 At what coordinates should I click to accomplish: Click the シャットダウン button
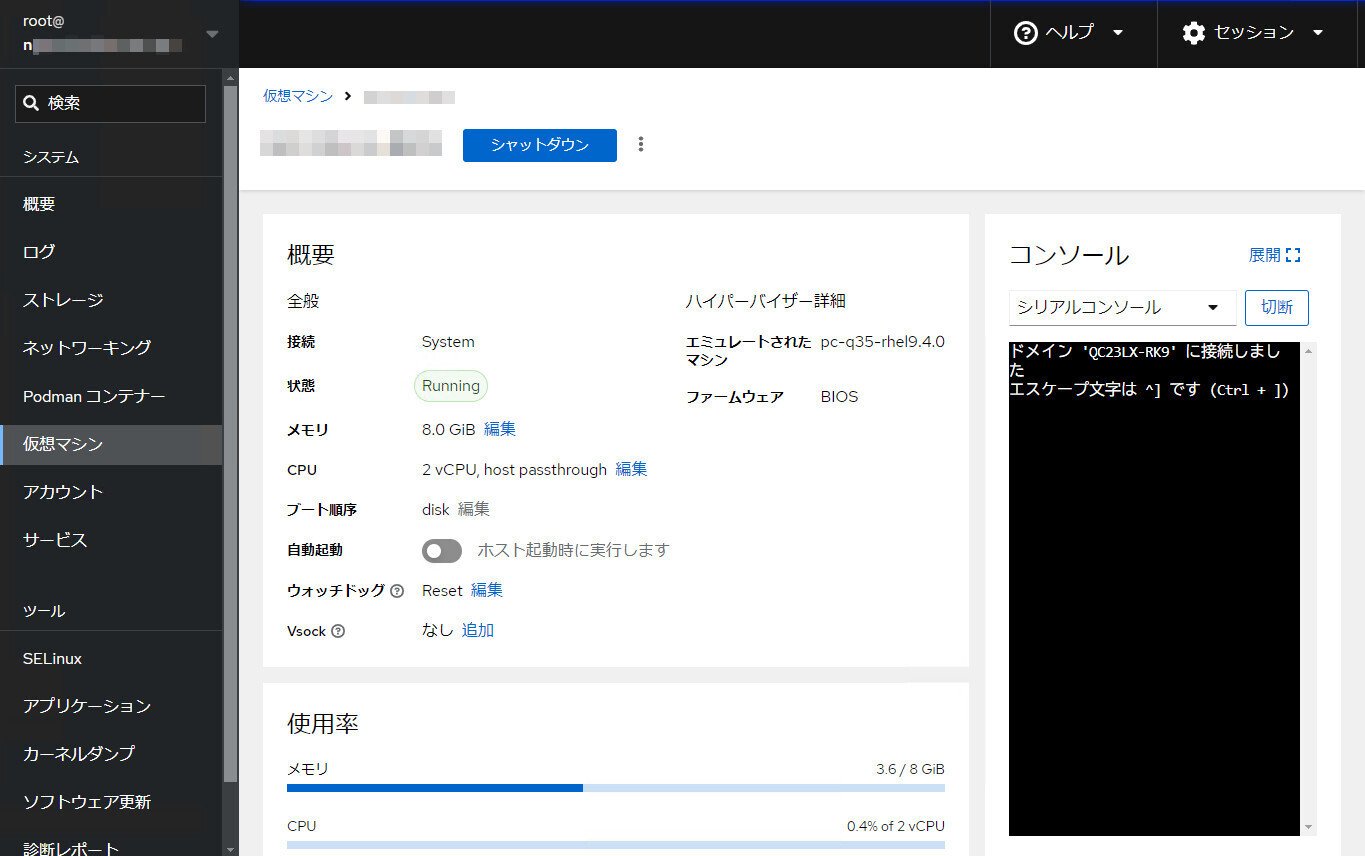pyautogui.click(x=540, y=145)
